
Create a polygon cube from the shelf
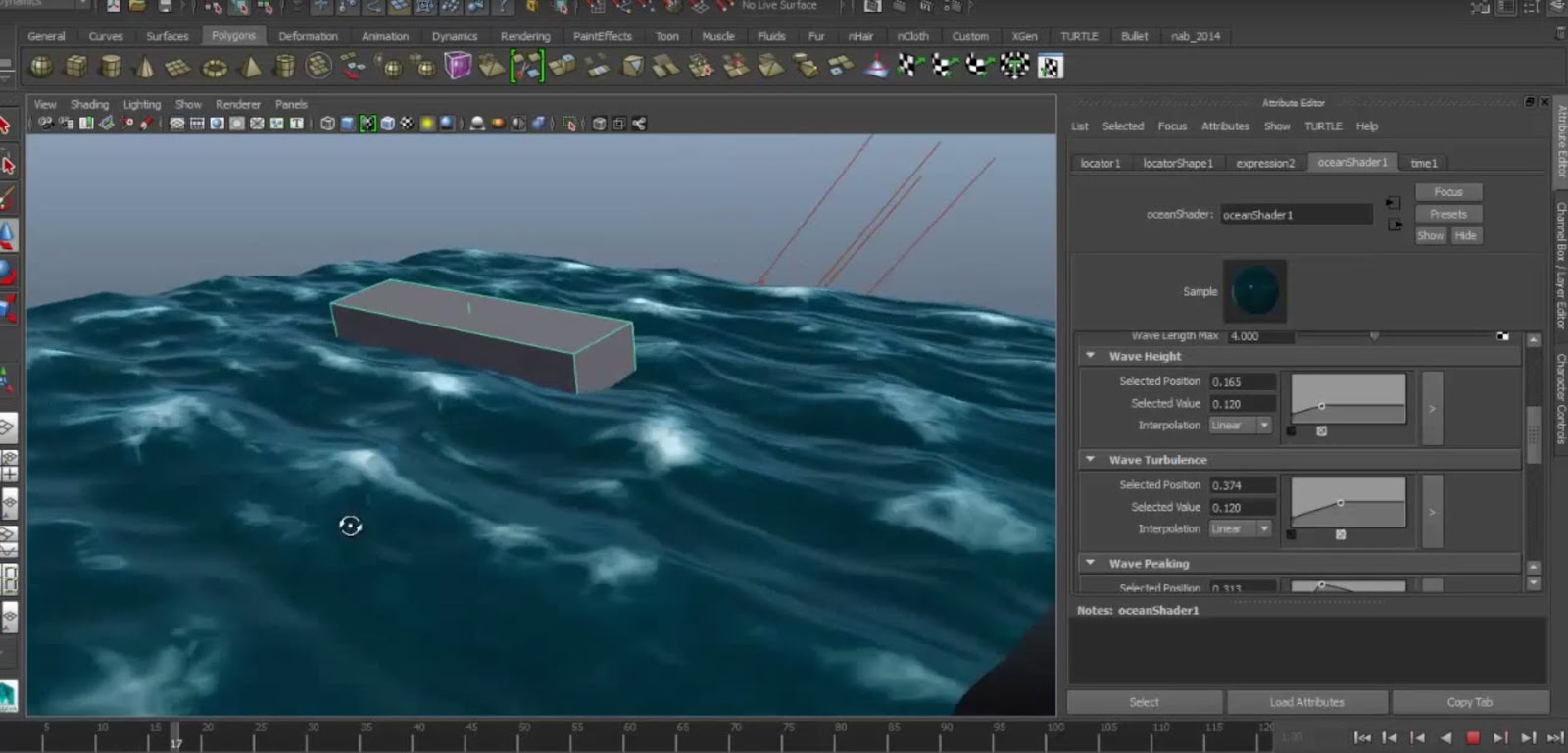(x=76, y=67)
